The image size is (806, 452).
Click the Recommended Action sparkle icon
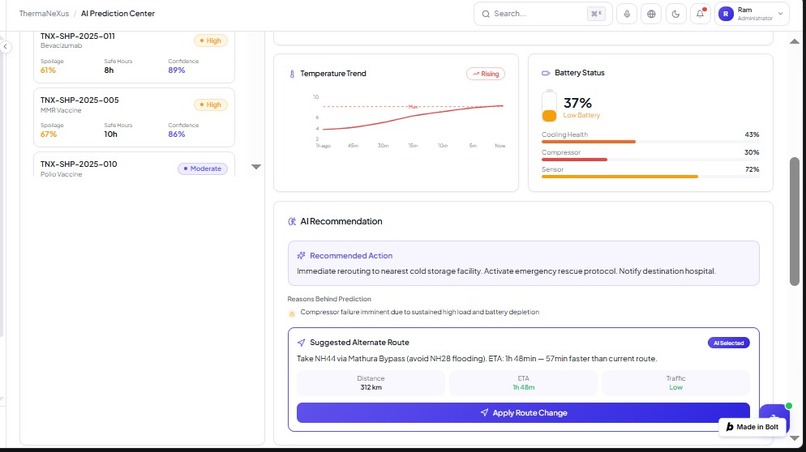[301, 256]
